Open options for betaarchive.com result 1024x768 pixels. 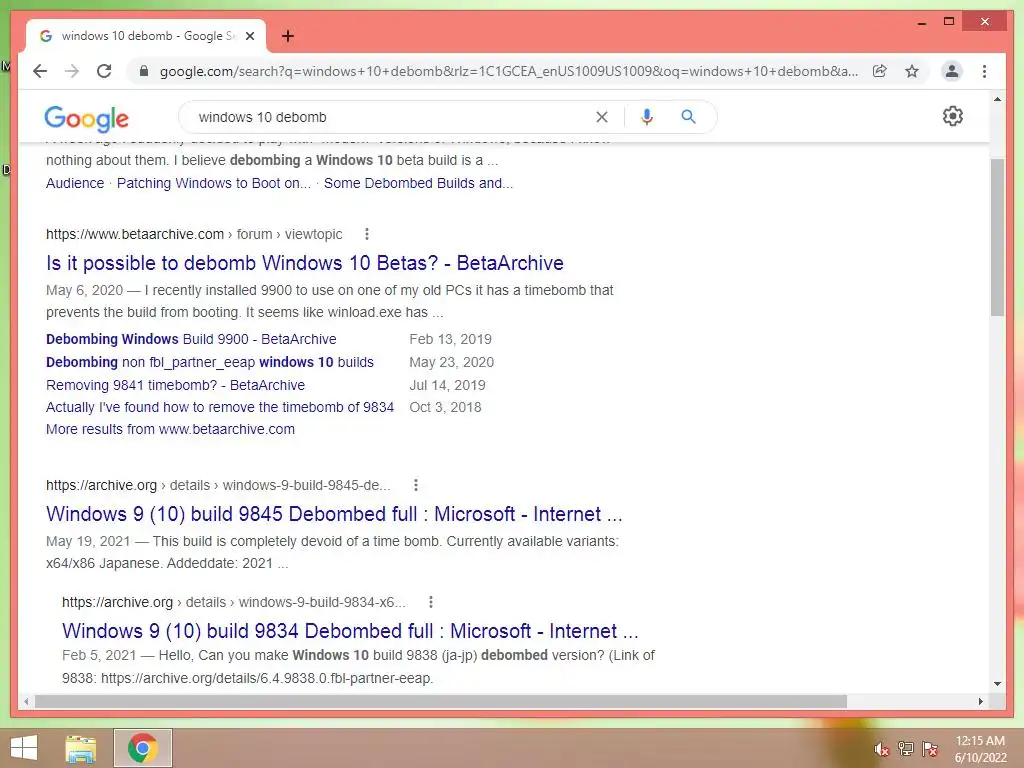pyautogui.click(x=366, y=234)
